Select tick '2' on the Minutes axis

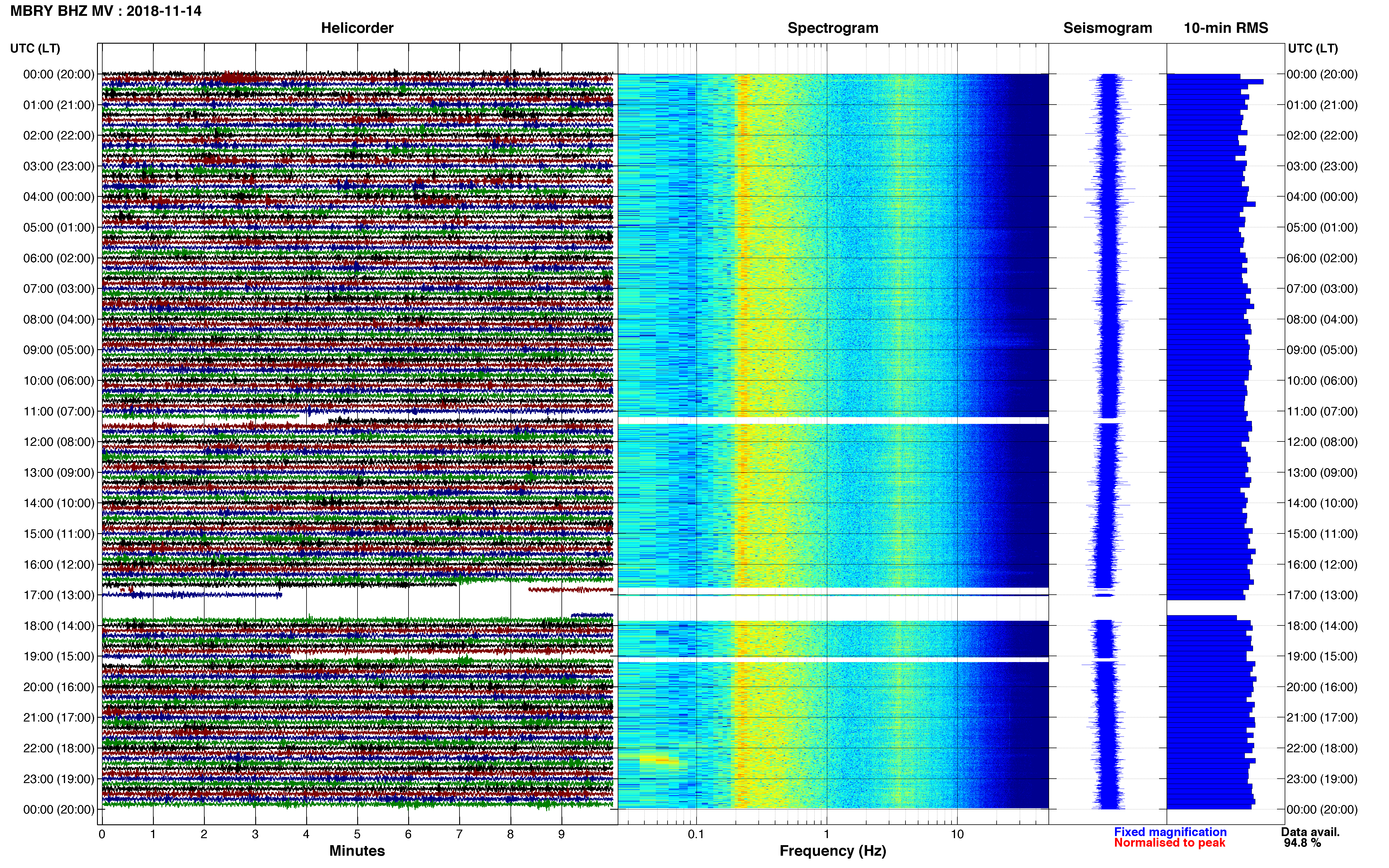tap(204, 834)
